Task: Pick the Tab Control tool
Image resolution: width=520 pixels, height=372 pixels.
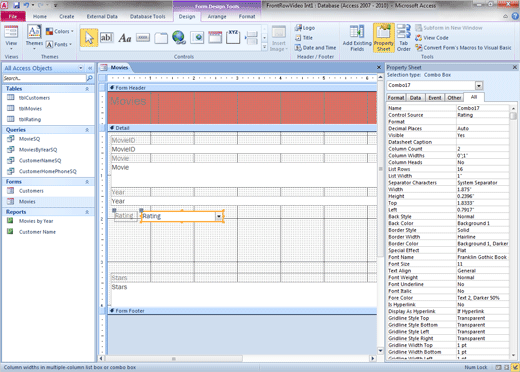Action: click(161, 38)
